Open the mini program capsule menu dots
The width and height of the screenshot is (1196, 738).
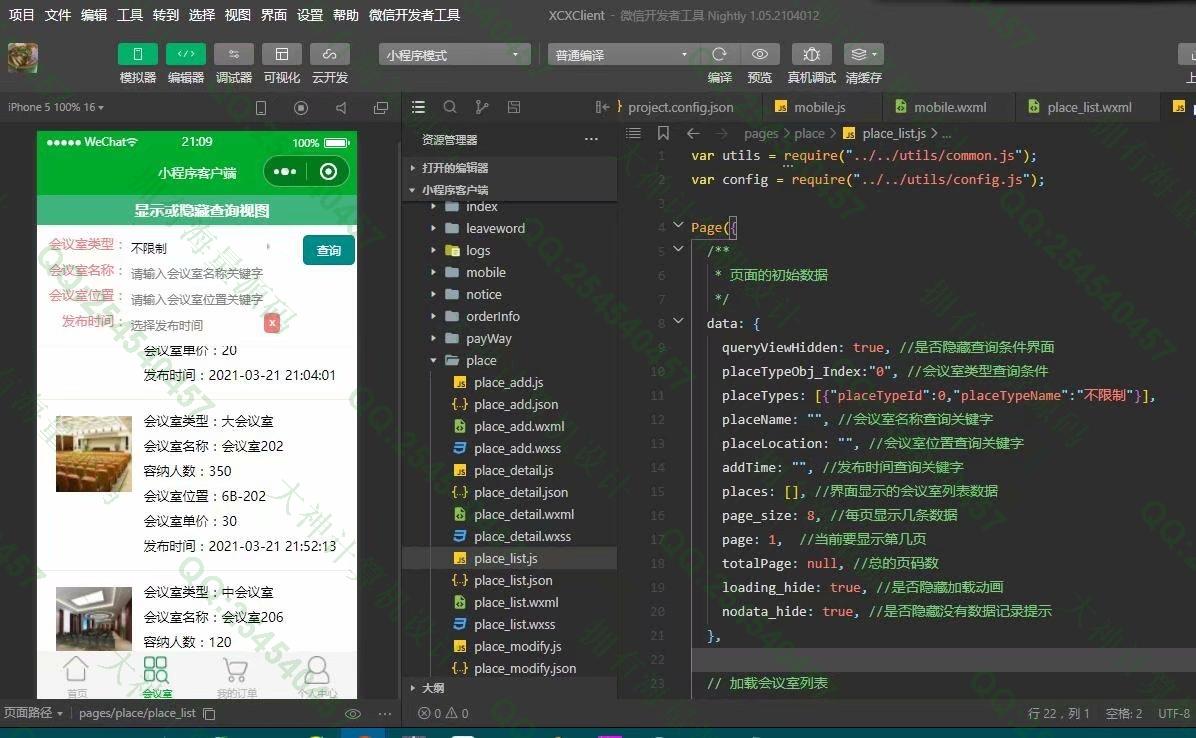click(285, 172)
